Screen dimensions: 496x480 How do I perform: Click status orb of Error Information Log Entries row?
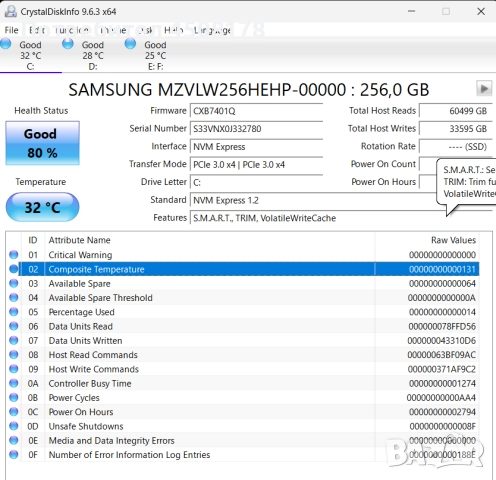pos(14,455)
